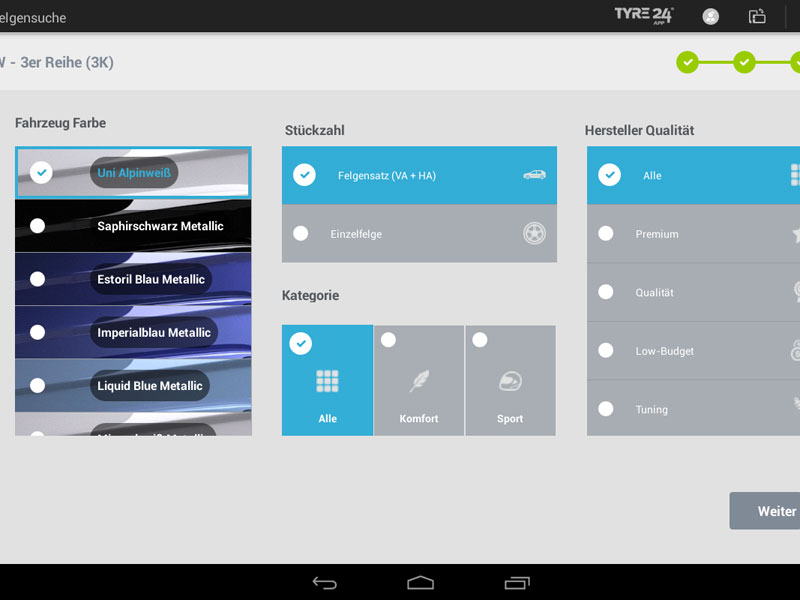Viewport: 800px width, 600px height.
Task: Tap the grid icon in Alle category
Action: tap(327, 381)
